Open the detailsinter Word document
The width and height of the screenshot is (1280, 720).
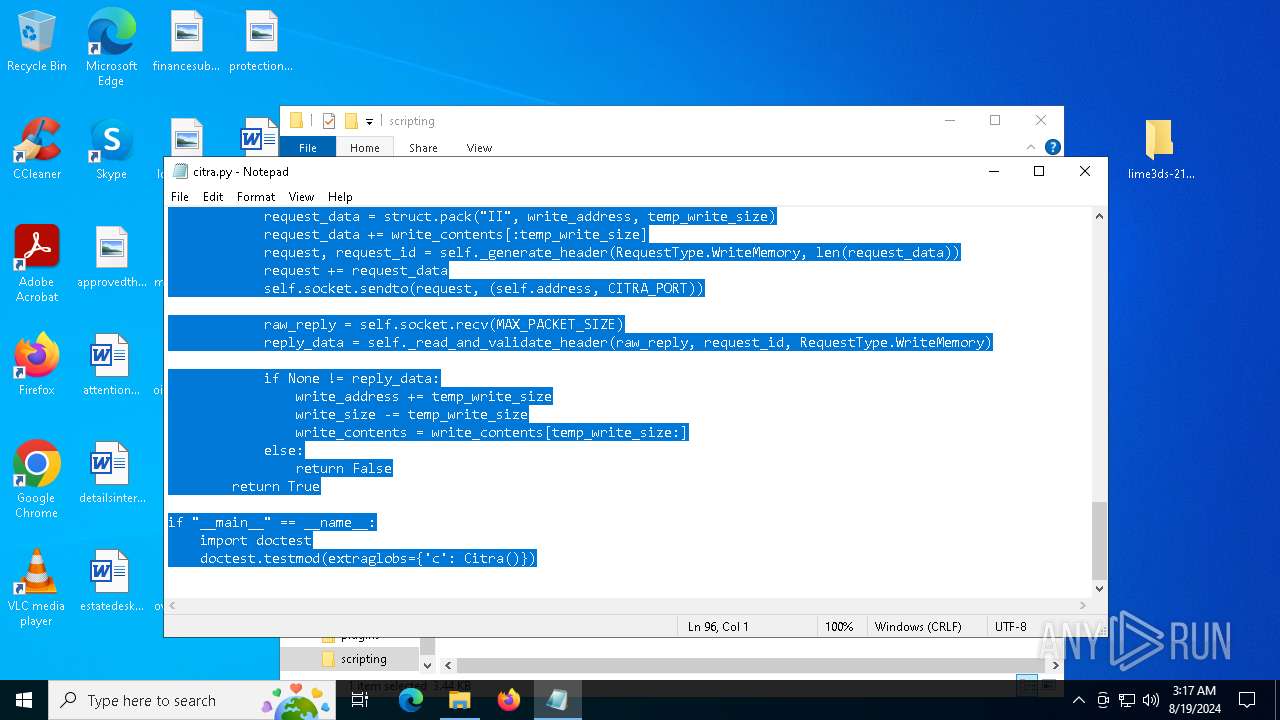tap(111, 473)
